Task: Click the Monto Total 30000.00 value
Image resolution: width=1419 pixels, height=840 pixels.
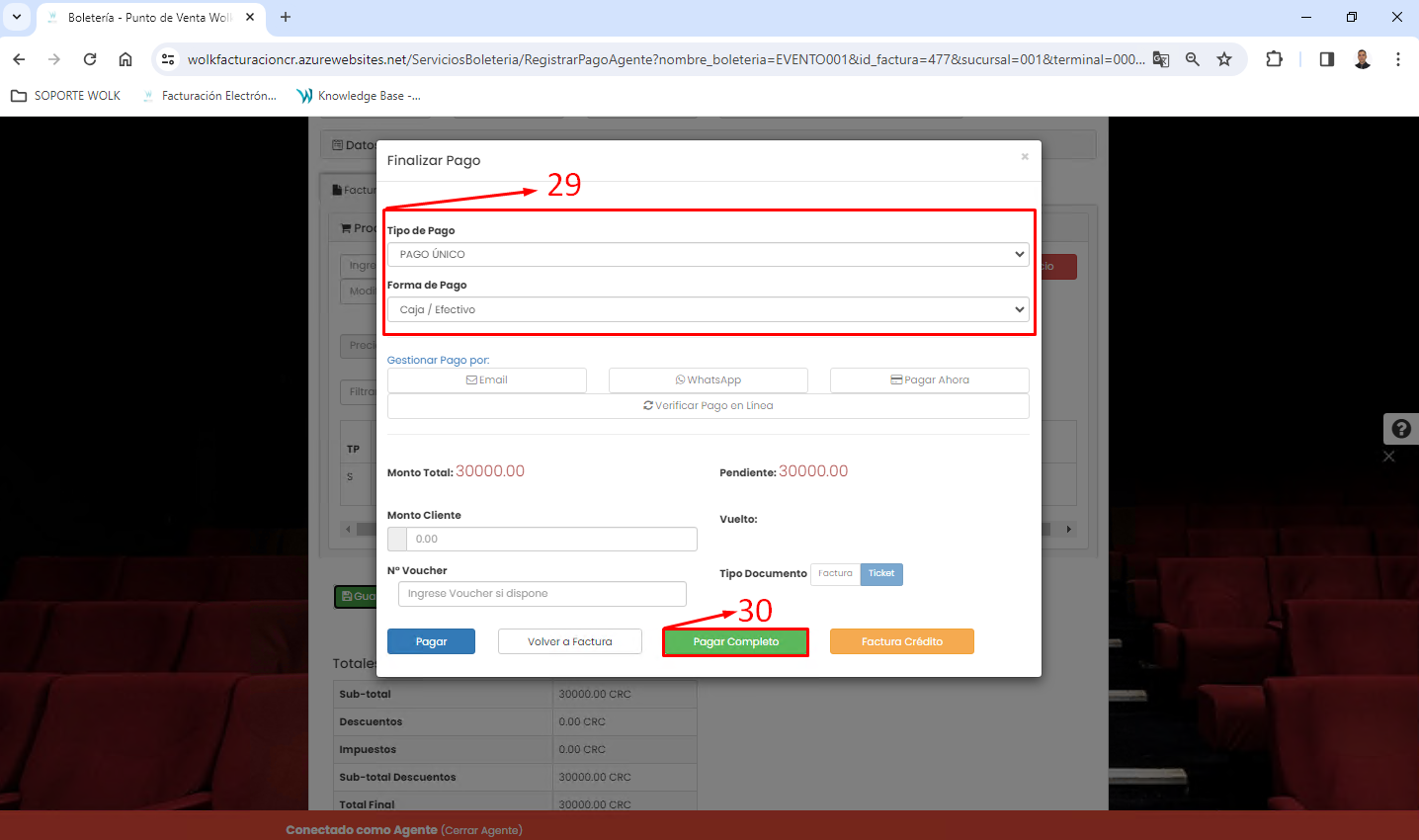Action: coord(490,471)
